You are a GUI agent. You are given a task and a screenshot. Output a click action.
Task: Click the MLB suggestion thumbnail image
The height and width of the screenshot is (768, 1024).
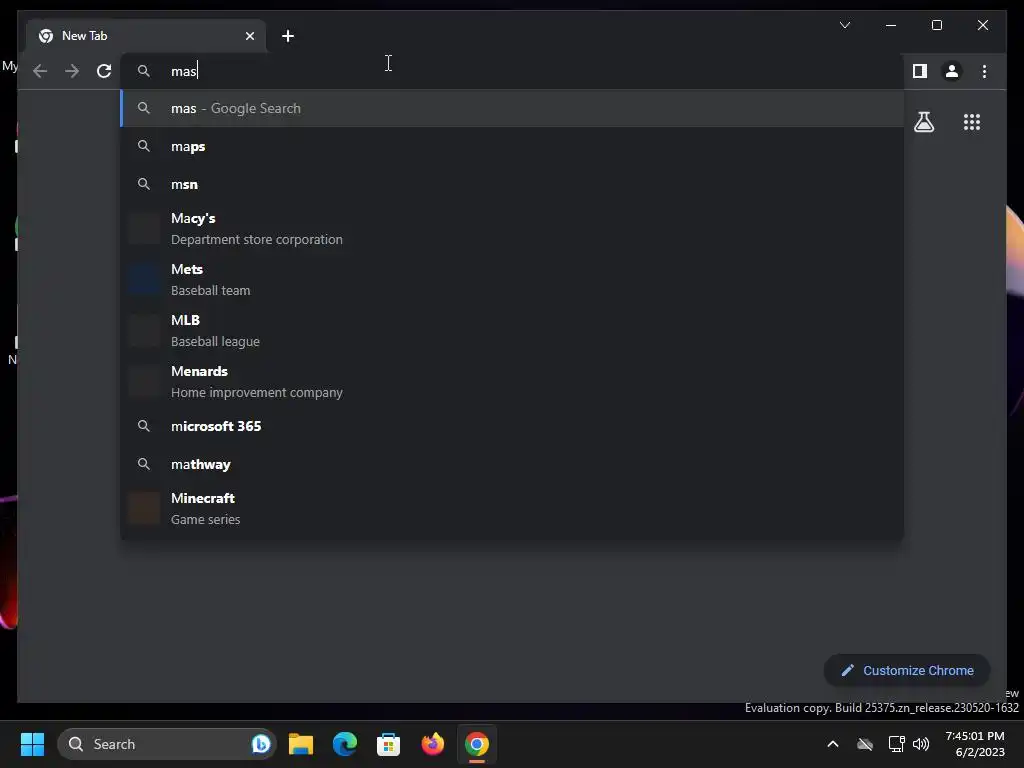(144, 330)
